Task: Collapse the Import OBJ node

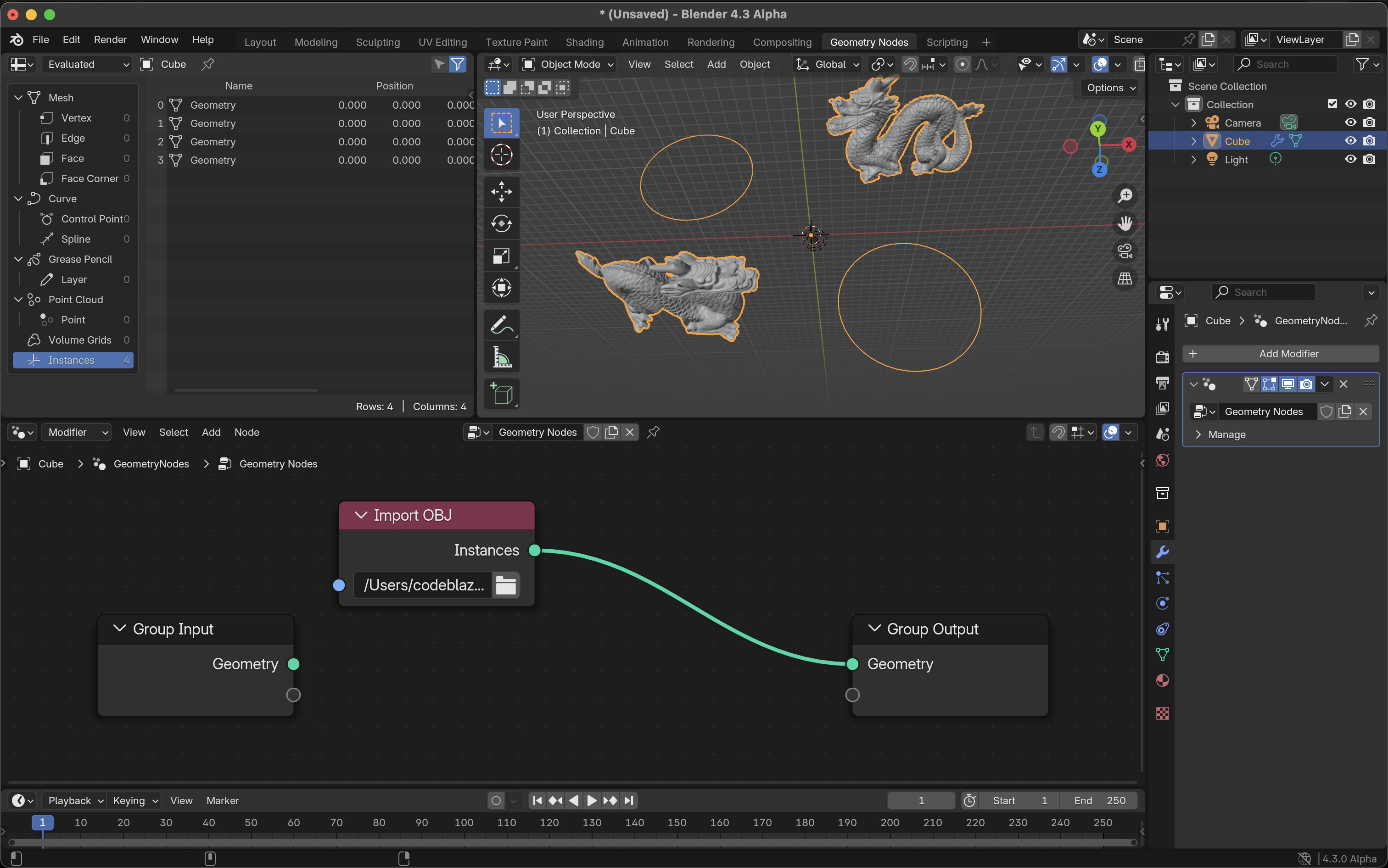Action: click(361, 515)
